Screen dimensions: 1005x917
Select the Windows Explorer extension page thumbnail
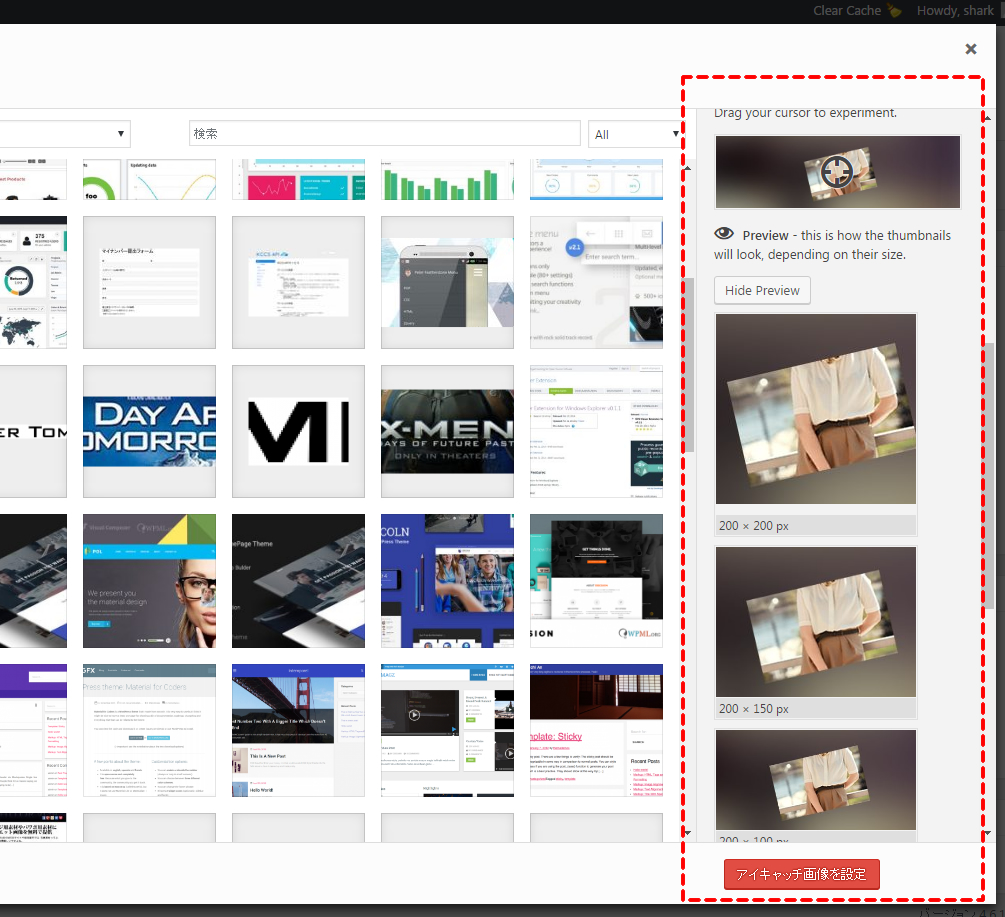(596, 431)
